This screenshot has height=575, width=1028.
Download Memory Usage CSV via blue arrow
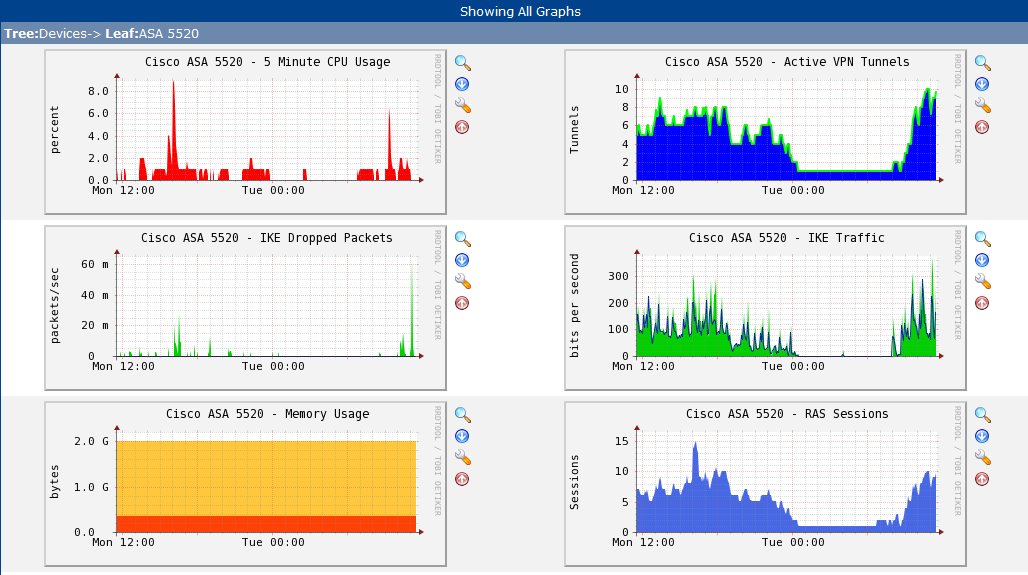click(x=462, y=436)
